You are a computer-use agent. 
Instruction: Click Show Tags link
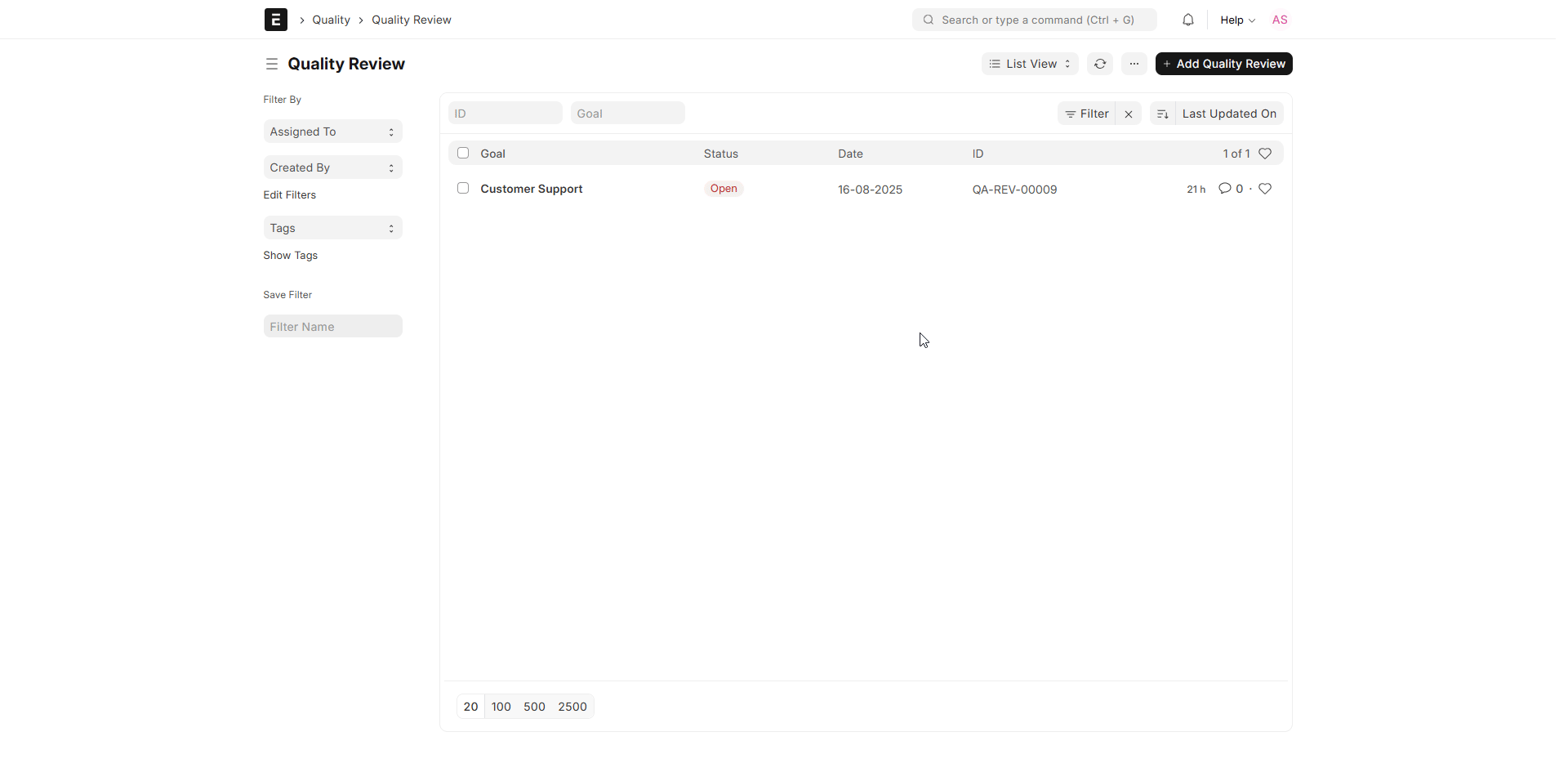point(290,256)
